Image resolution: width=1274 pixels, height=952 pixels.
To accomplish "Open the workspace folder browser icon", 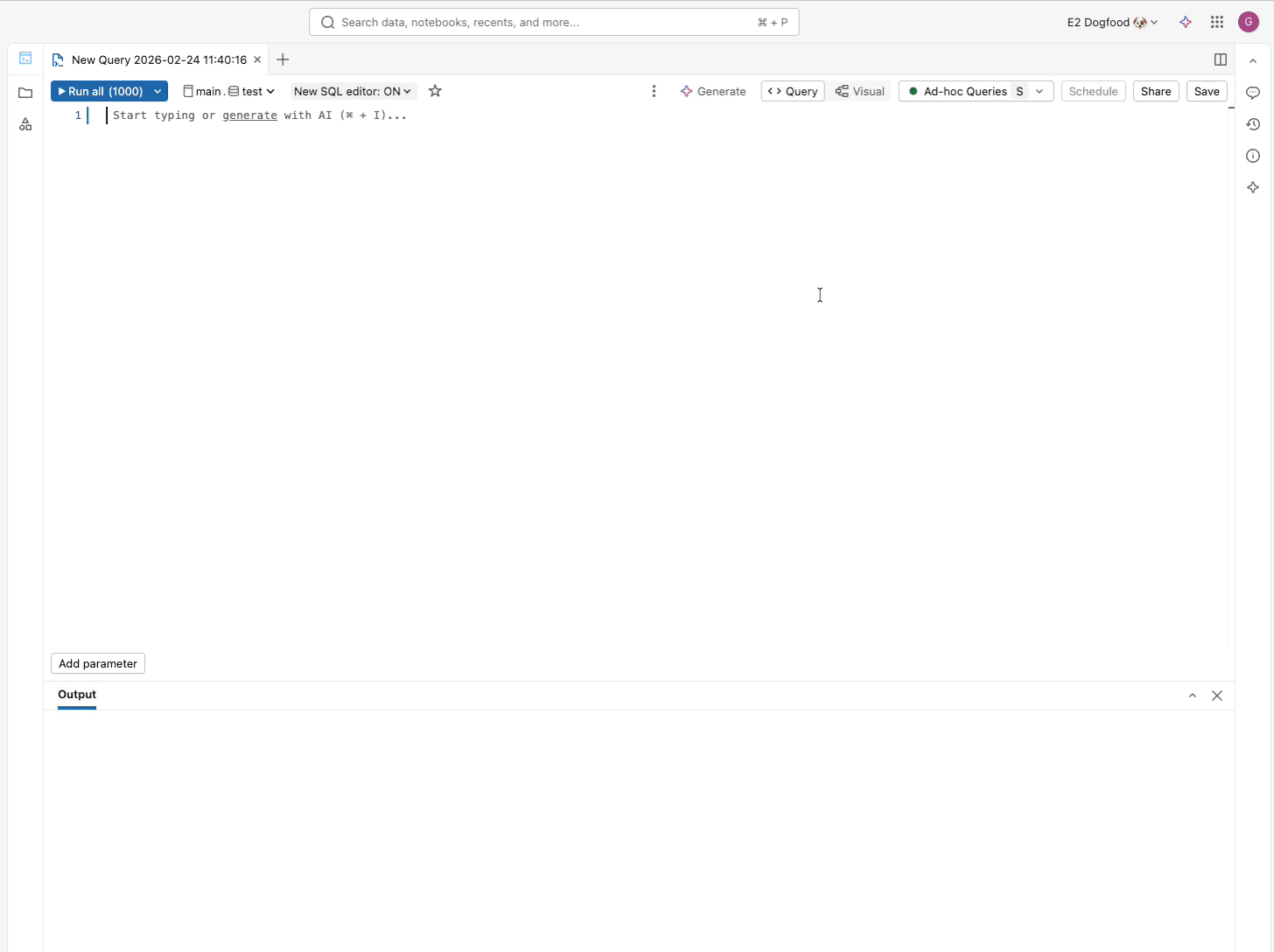I will point(25,93).
